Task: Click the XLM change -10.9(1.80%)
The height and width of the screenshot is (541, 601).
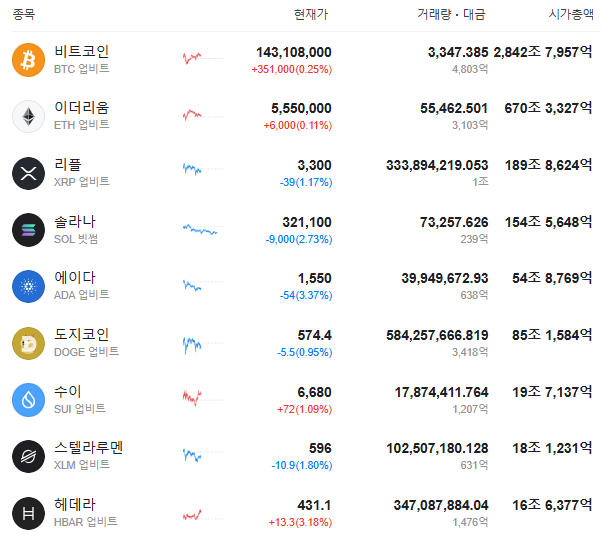Action: coord(302,465)
